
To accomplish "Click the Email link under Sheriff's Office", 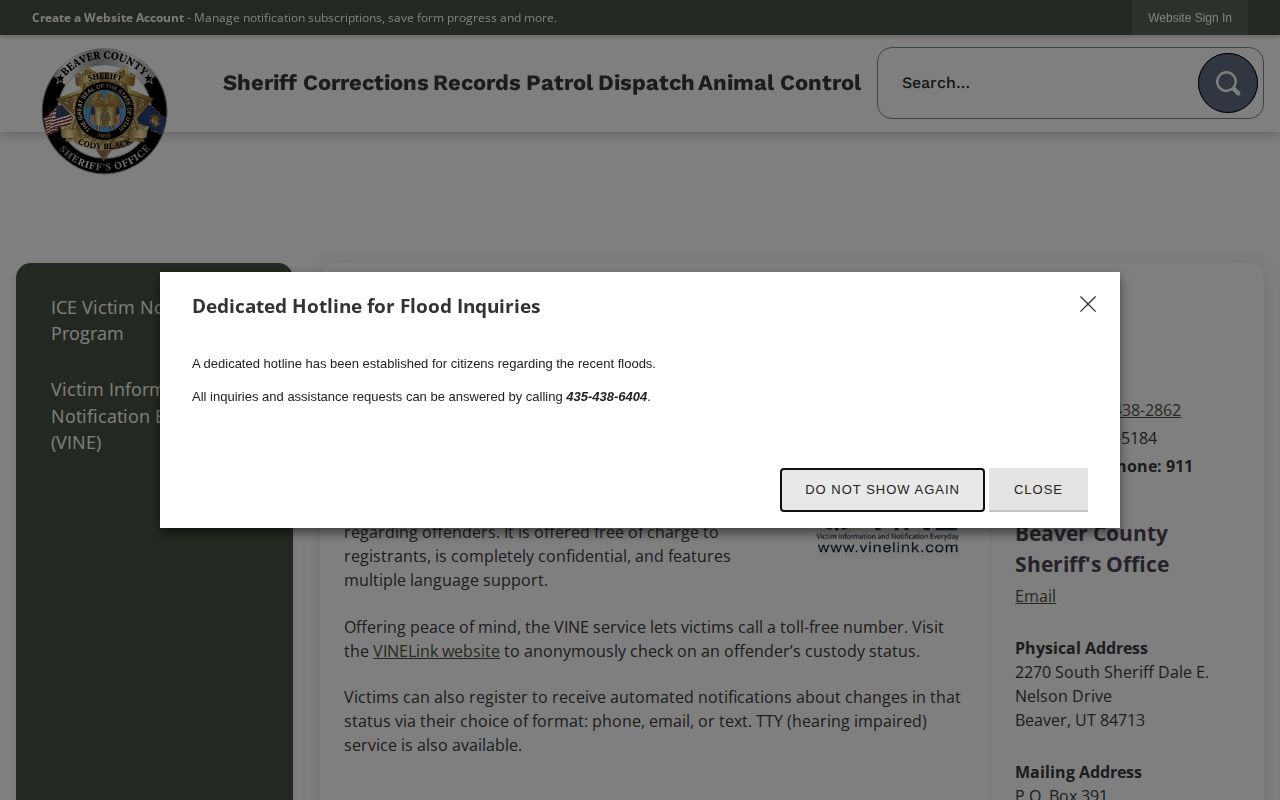I will click(1035, 596).
